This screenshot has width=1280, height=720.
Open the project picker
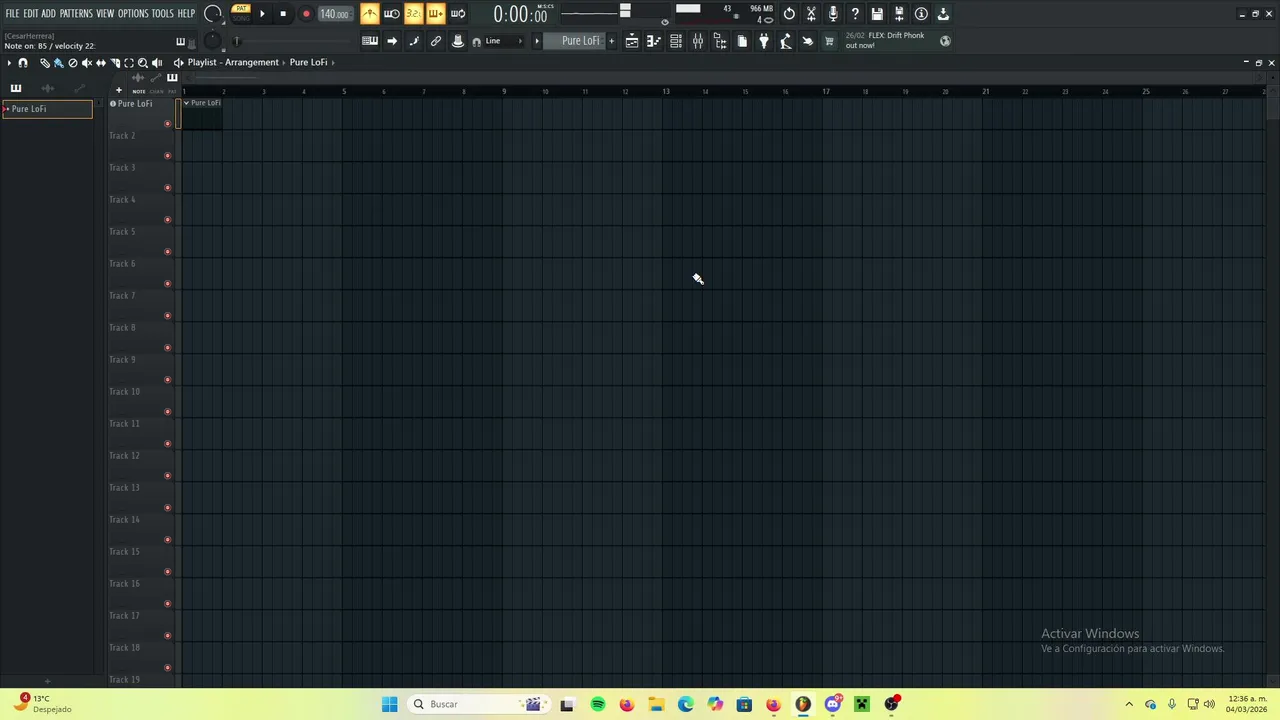click(x=742, y=41)
